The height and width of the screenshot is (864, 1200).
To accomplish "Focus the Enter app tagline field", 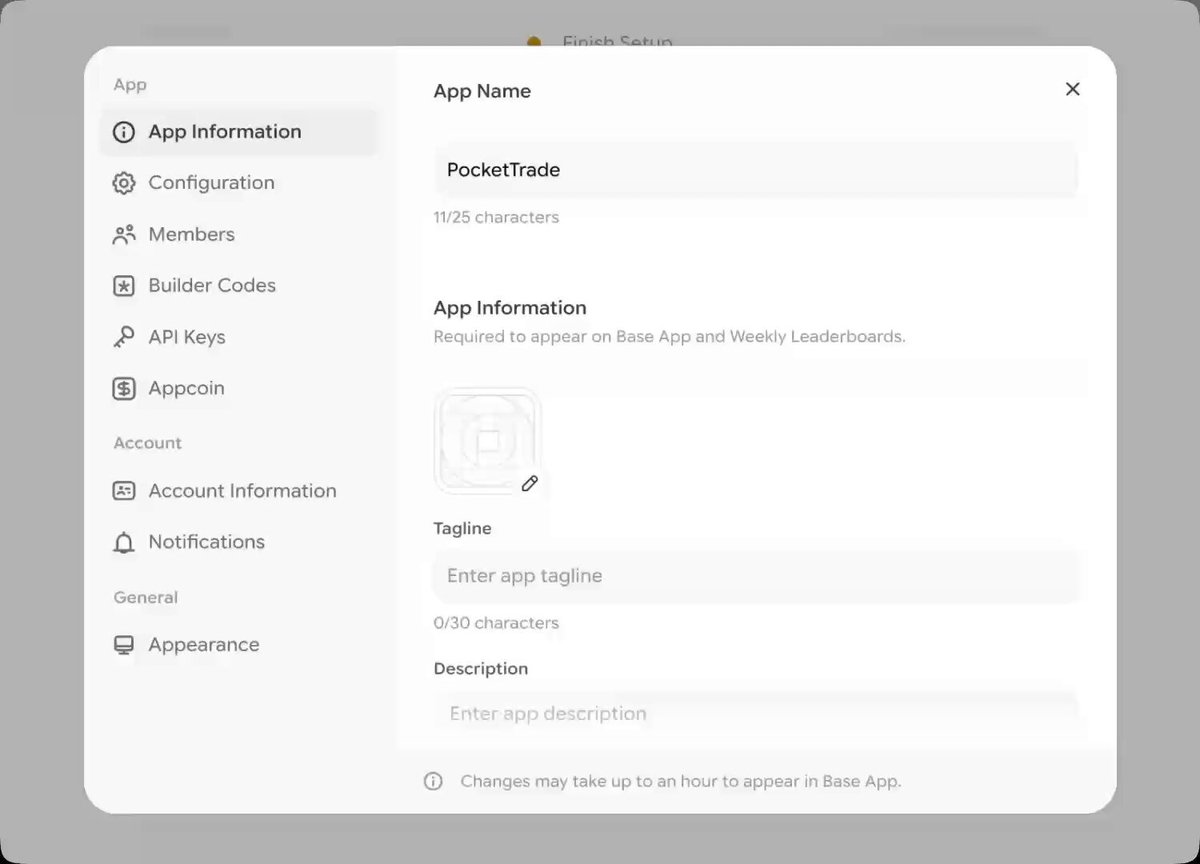I will pyautogui.click(x=756, y=576).
